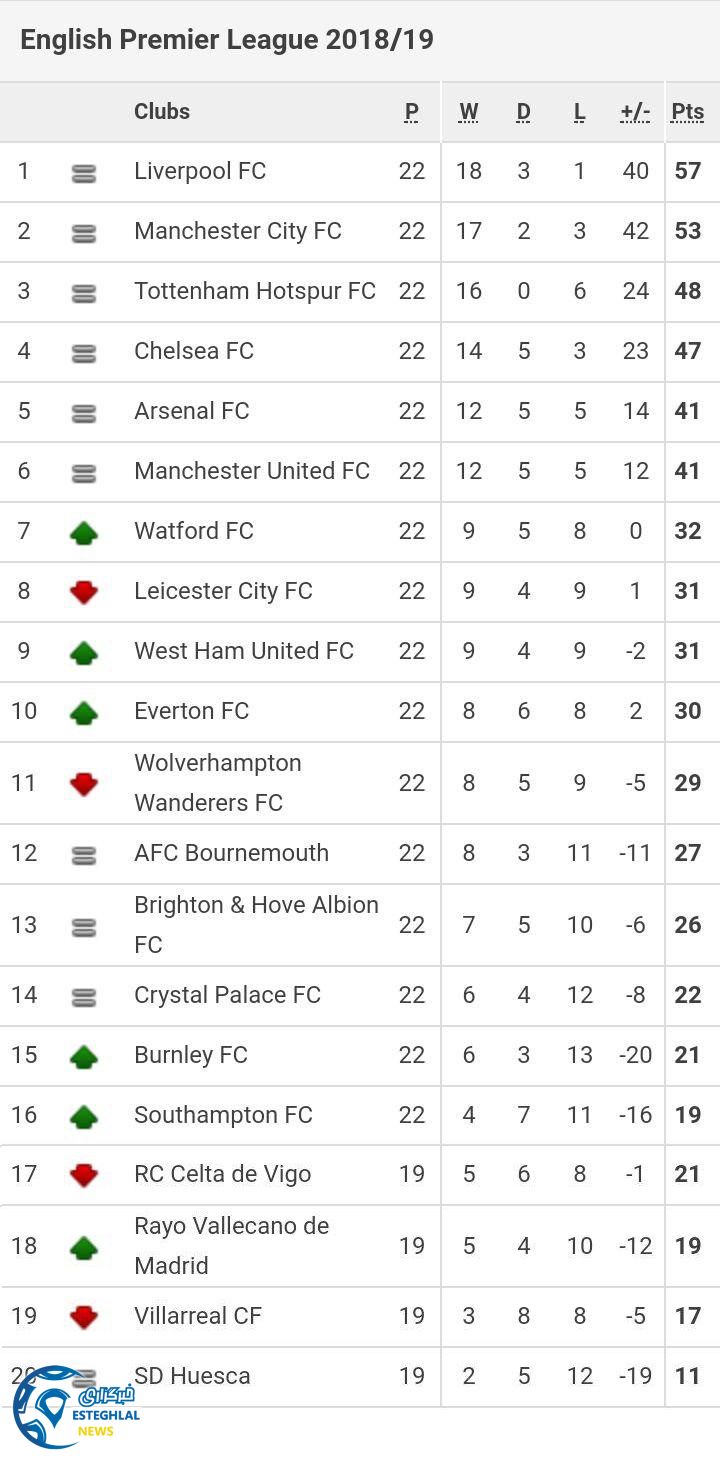Open the Manchester City FC club link

pos(238,231)
